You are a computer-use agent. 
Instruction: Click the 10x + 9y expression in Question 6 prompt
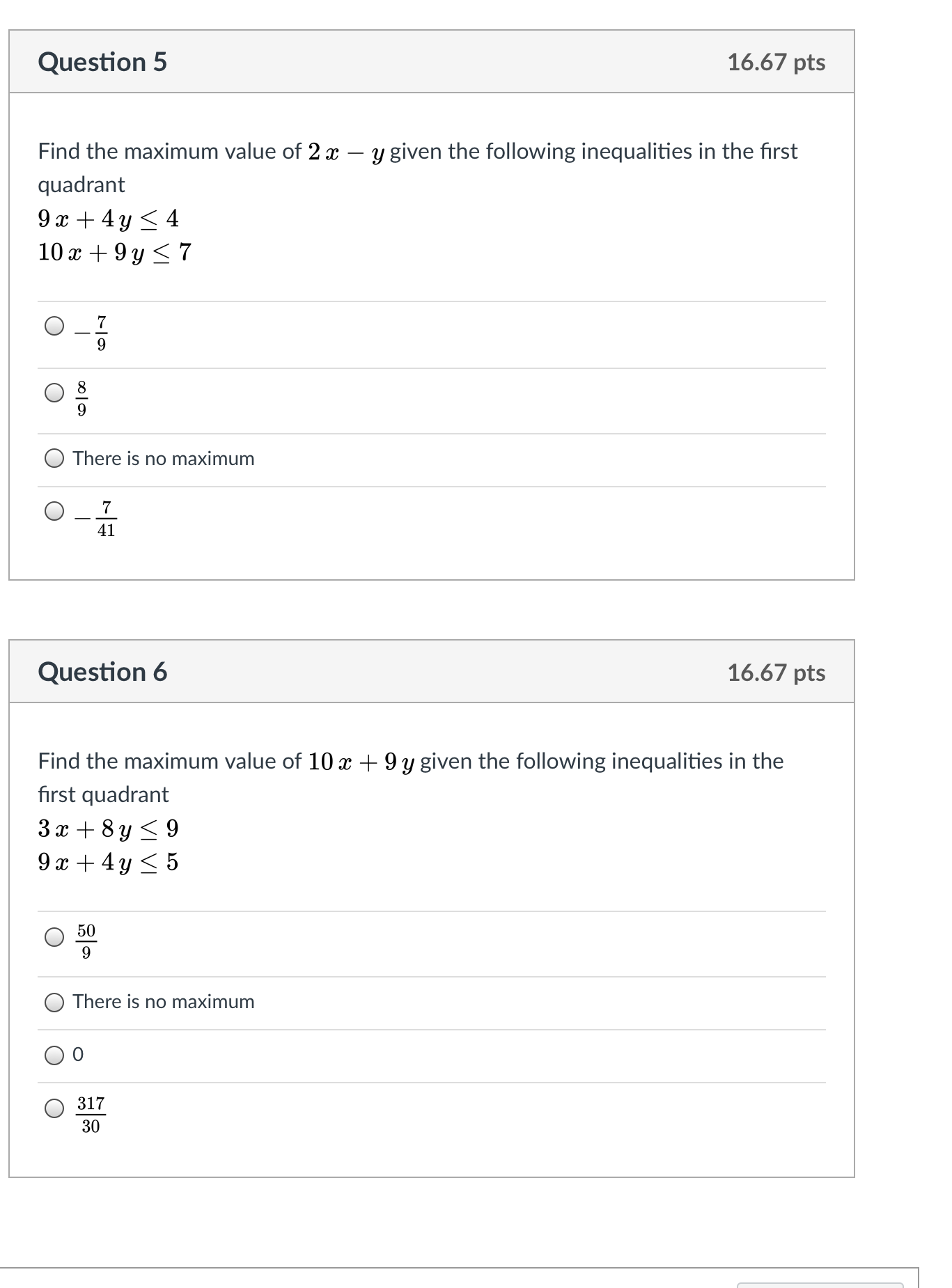(x=361, y=762)
